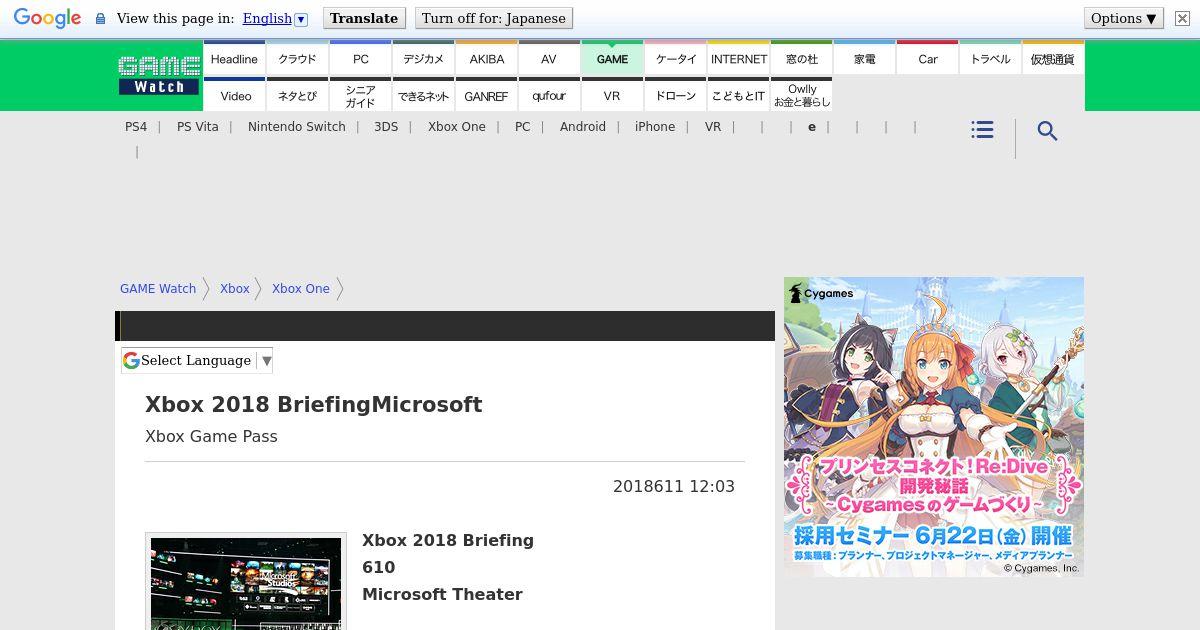The height and width of the screenshot is (630, 1200).
Task: Click the GAME Watch logo
Action: pyautogui.click(x=159, y=76)
